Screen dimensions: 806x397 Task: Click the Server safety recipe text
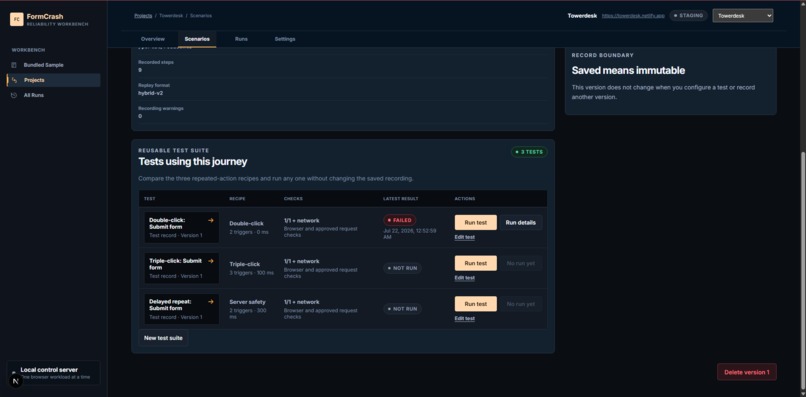247,302
